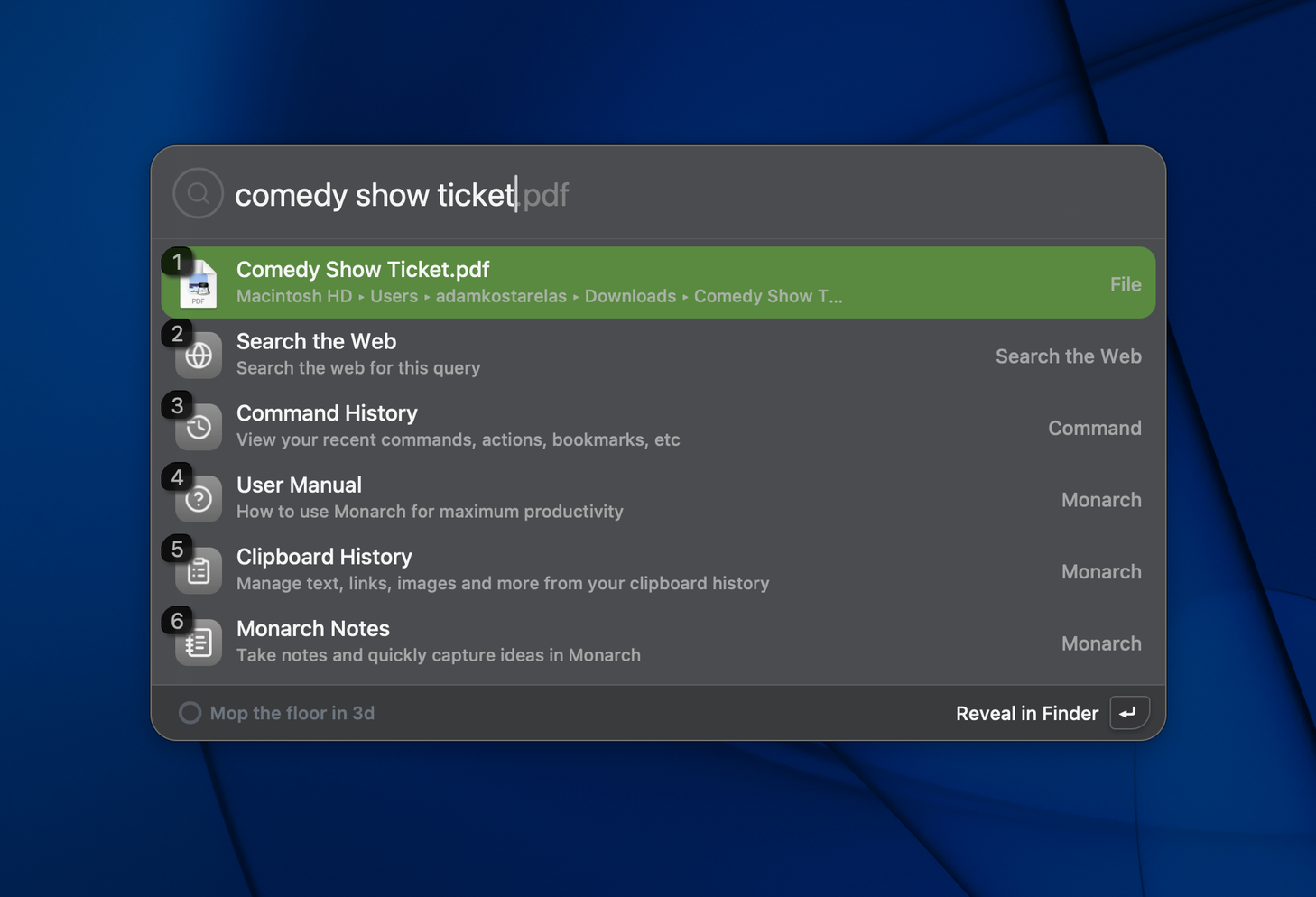1316x897 pixels.
Task: Click the clock icon beside Command History
Action: click(199, 426)
